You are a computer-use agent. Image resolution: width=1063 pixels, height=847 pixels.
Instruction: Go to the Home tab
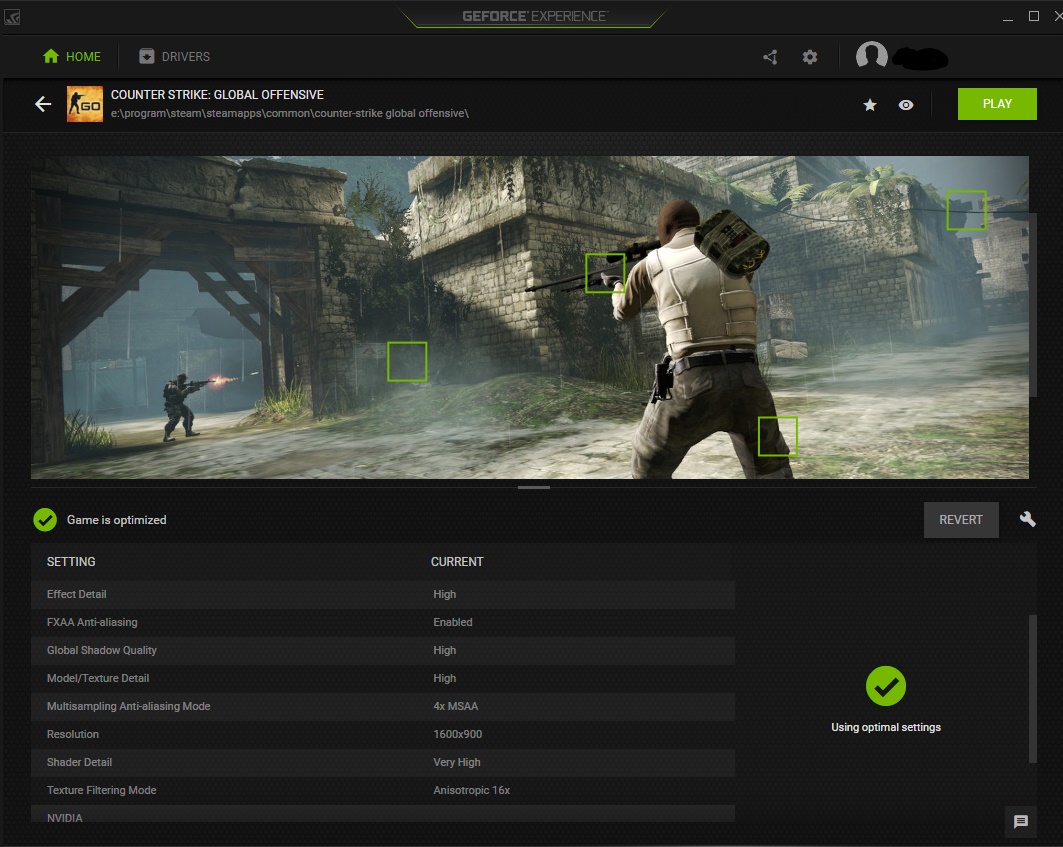pyautogui.click(x=71, y=56)
